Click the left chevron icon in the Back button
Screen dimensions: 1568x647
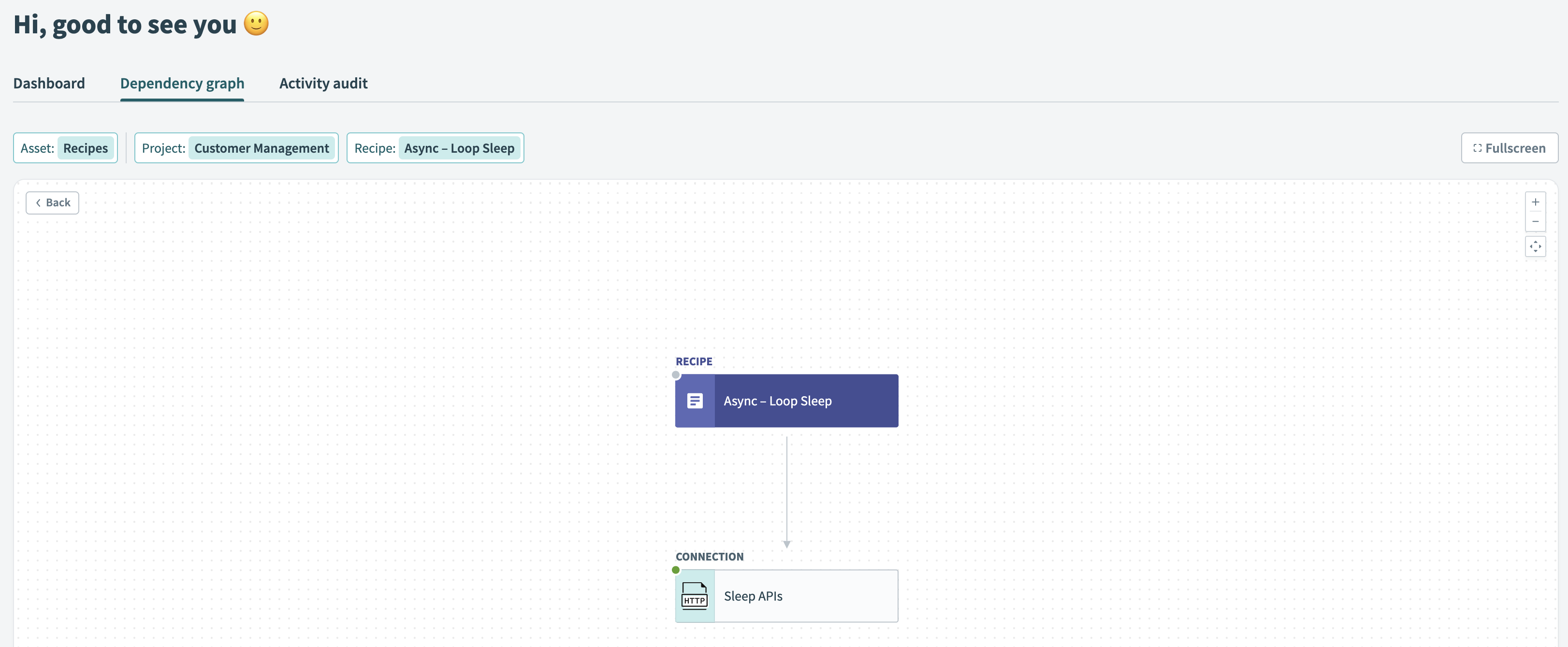pyautogui.click(x=38, y=202)
